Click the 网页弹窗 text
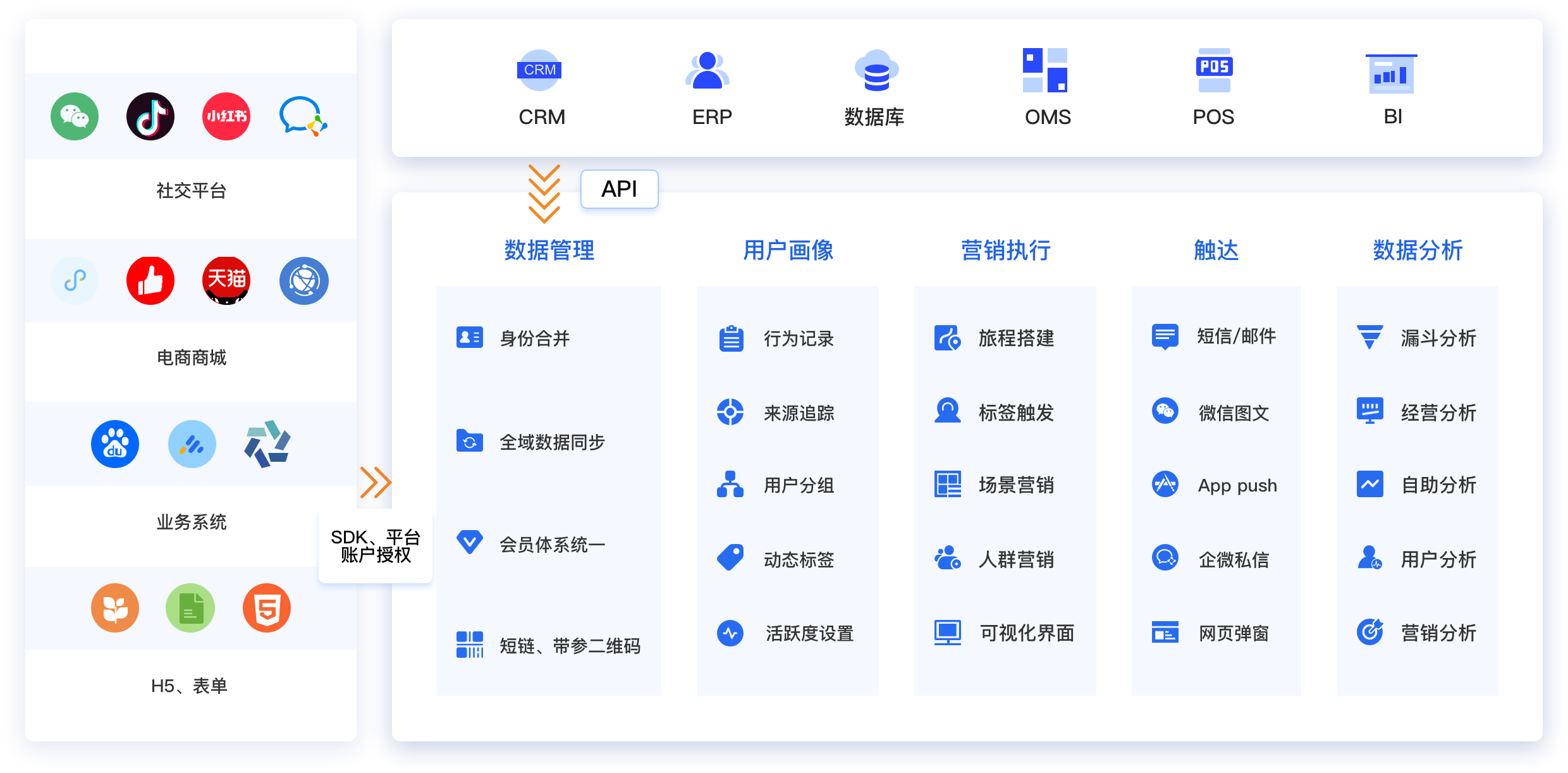 [x=1234, y=633]
